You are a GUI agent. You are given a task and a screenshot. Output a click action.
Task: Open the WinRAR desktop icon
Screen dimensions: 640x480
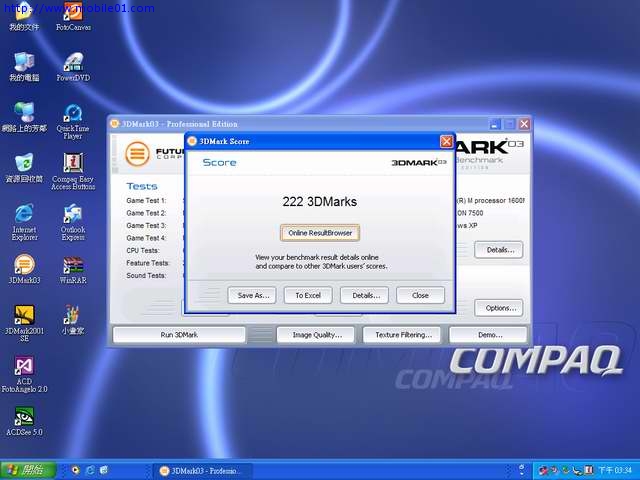73,270
